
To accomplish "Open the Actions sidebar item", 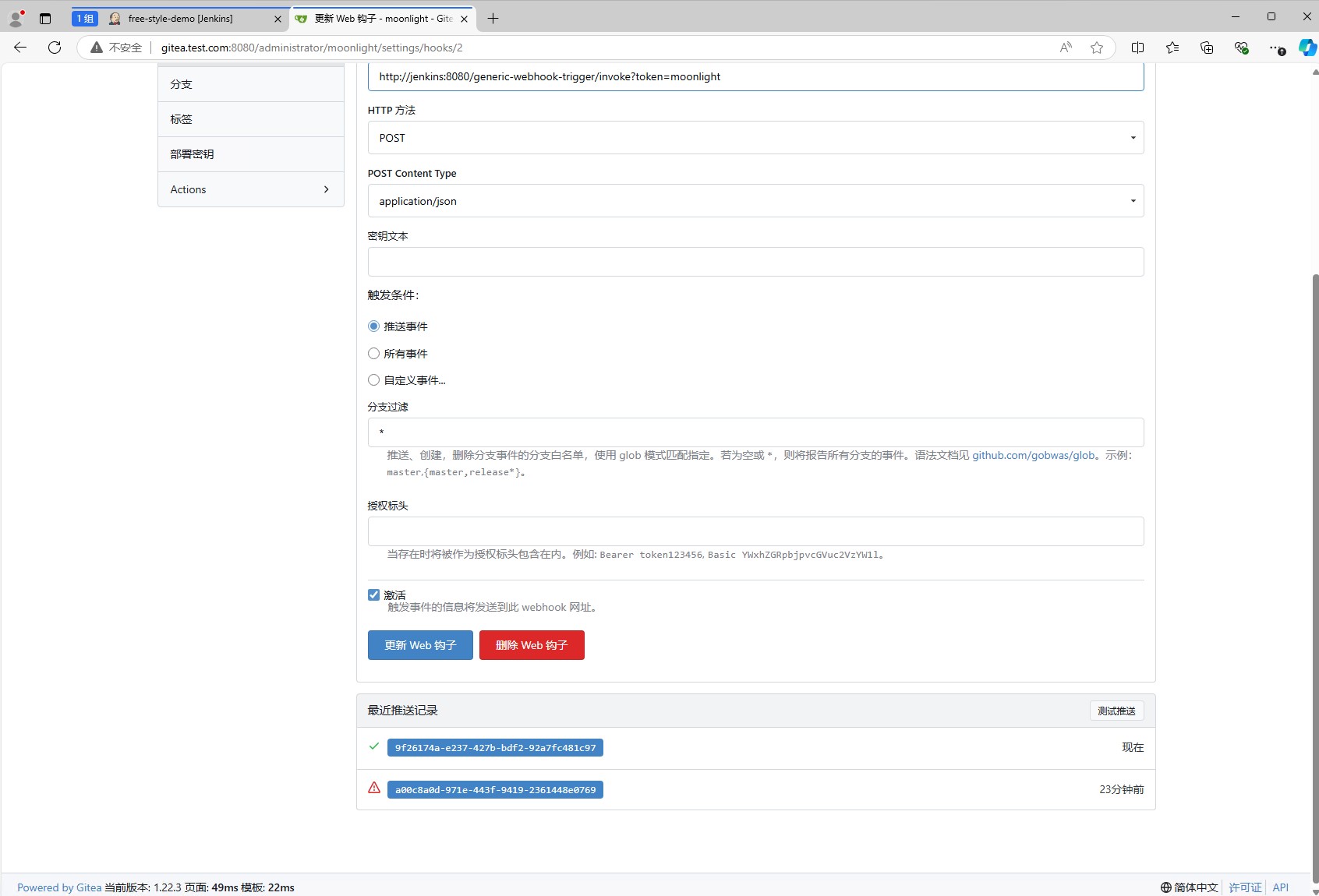I will [251, 189].
